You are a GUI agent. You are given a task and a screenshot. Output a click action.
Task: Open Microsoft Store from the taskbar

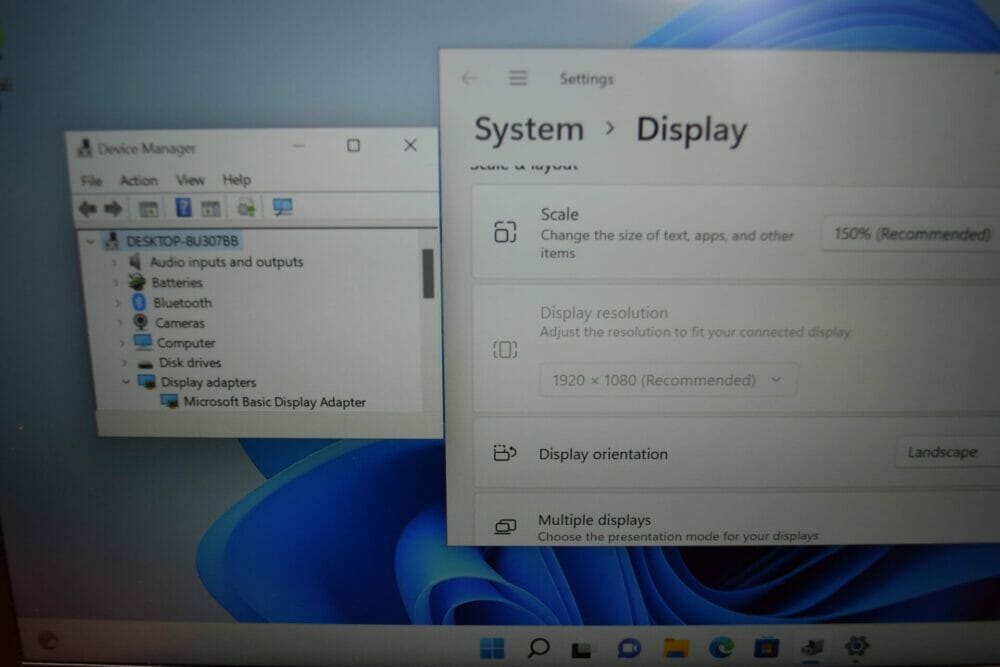click(x=767, y=647)
